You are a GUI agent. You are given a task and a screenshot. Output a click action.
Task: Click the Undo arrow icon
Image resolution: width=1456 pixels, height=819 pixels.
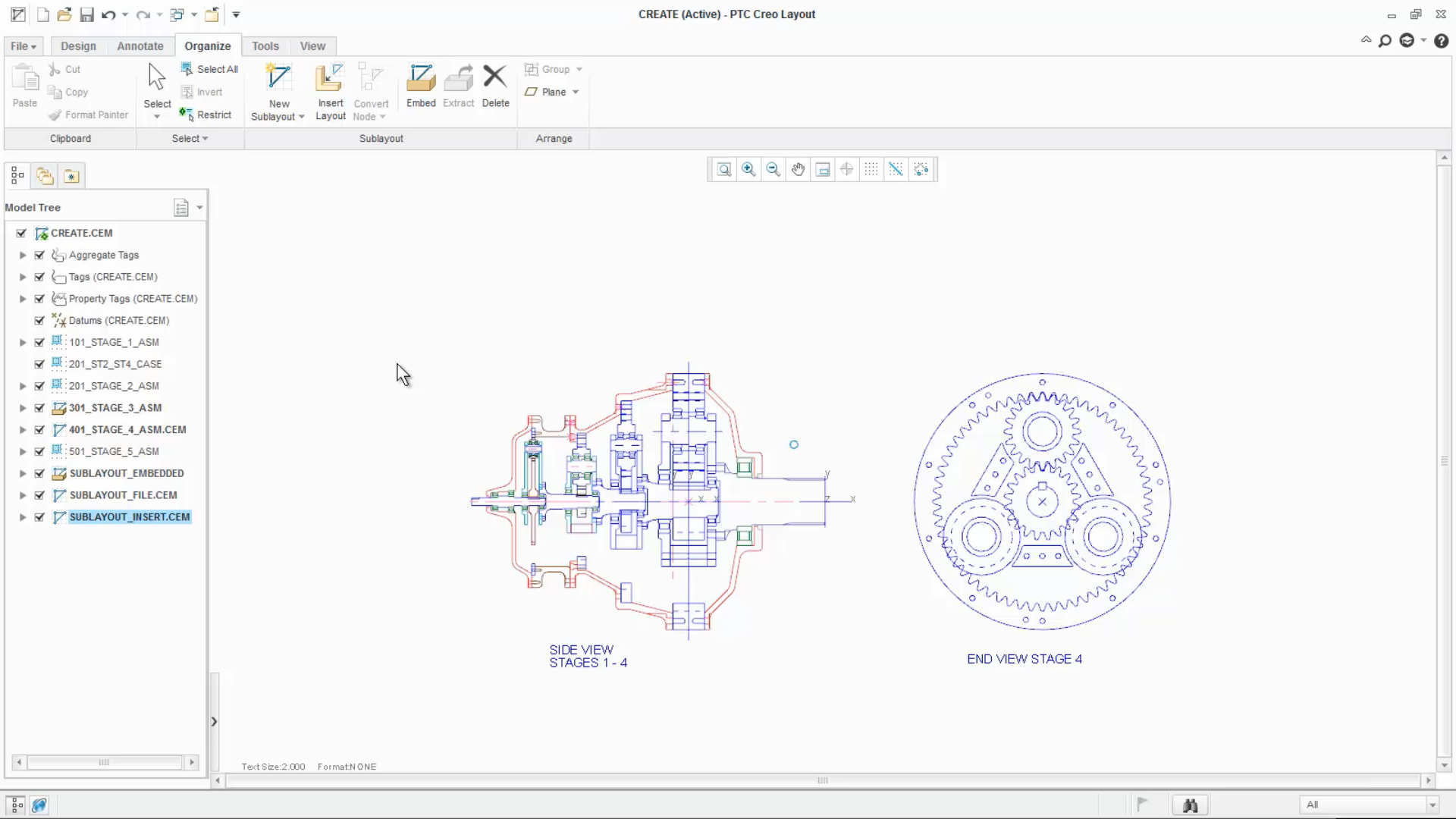[x=108, y=14]
